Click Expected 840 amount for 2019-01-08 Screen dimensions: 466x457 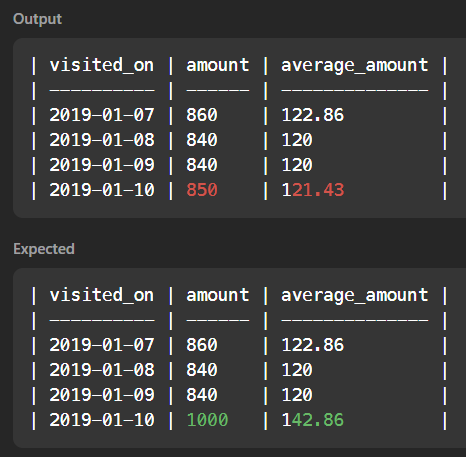click(202, 370)
